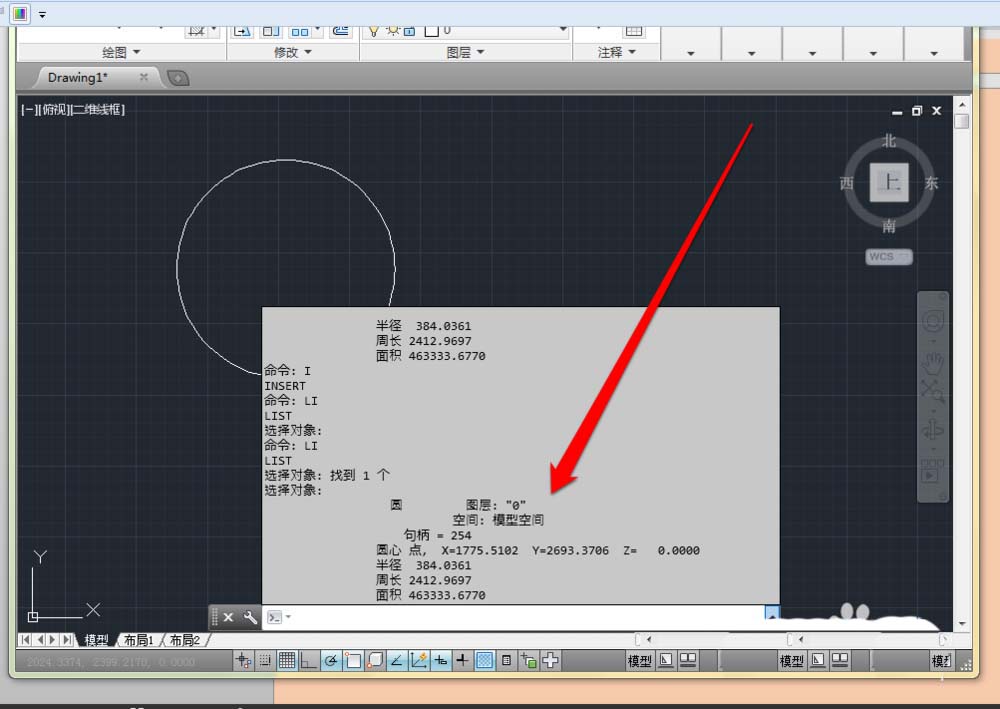1000x709 pixels.
Task: Expand the 图层 panel dropdown
Action: [465, 52]
